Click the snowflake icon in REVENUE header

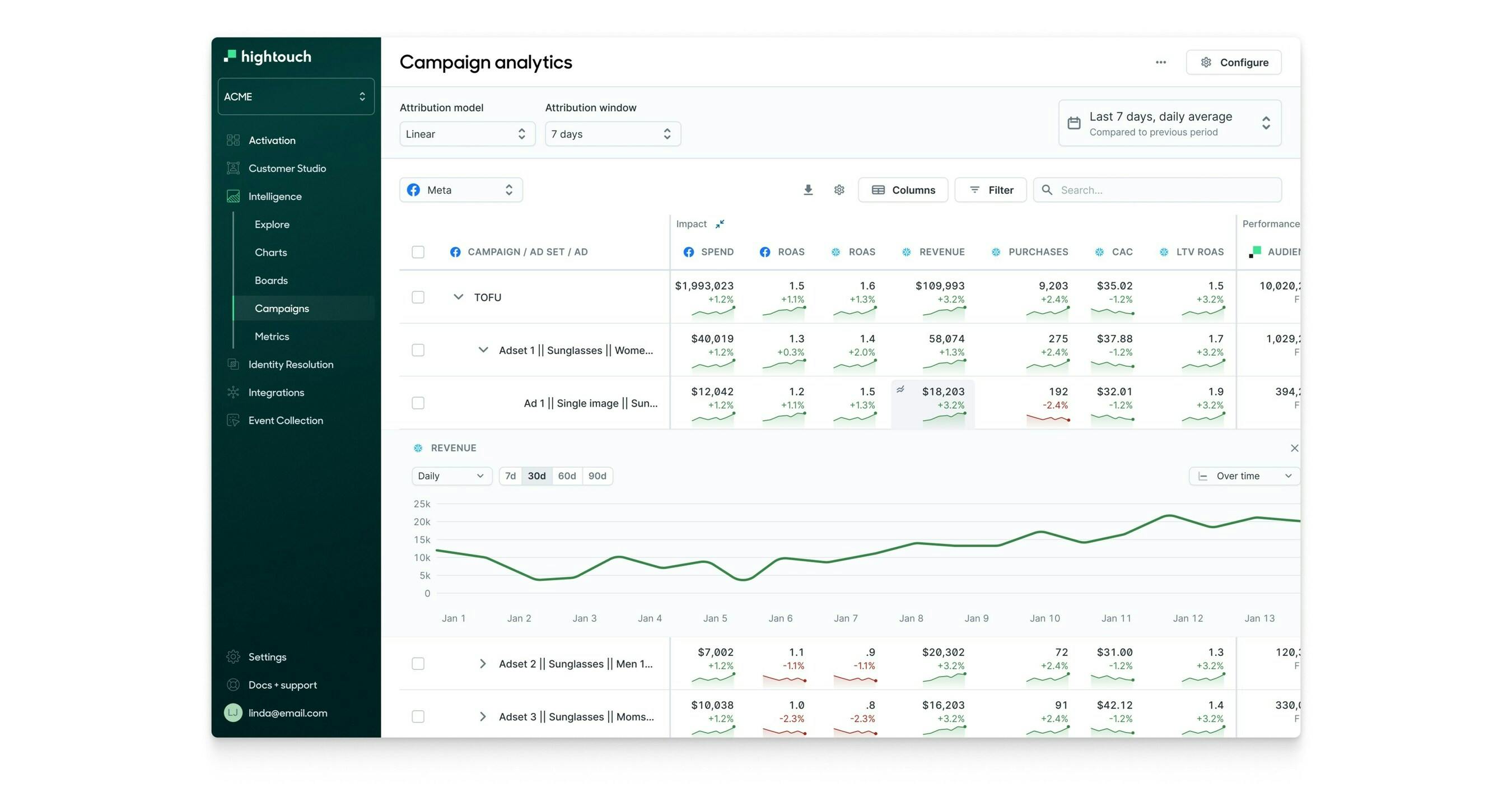(906, 252)
